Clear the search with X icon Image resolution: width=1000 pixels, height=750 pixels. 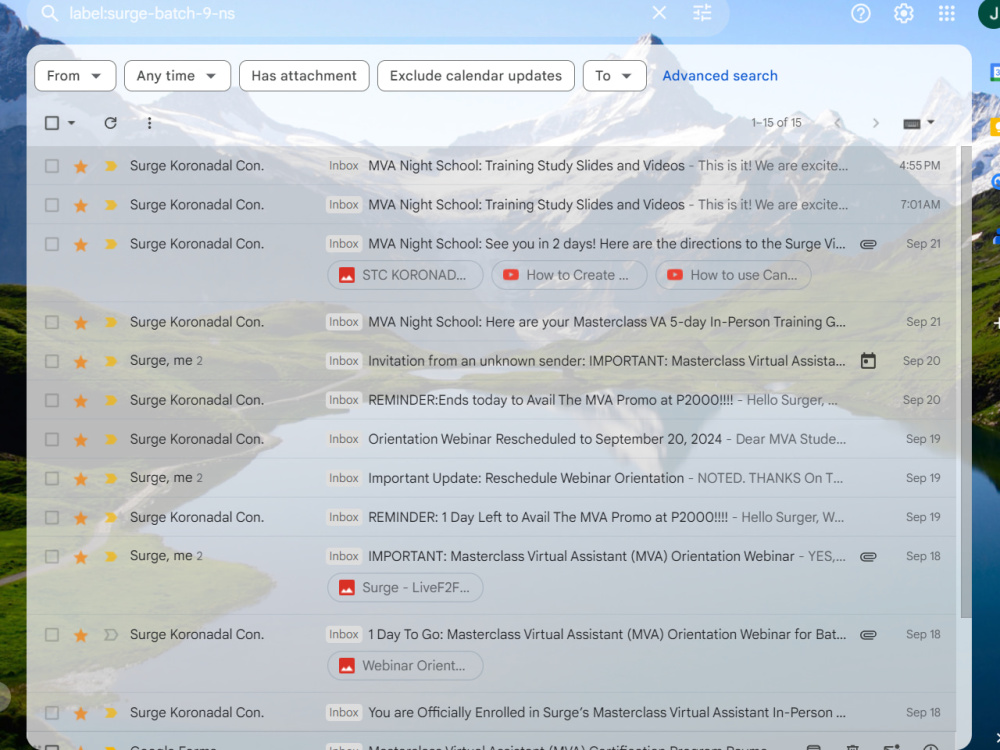pyautogui.click(x=659, y=13)
